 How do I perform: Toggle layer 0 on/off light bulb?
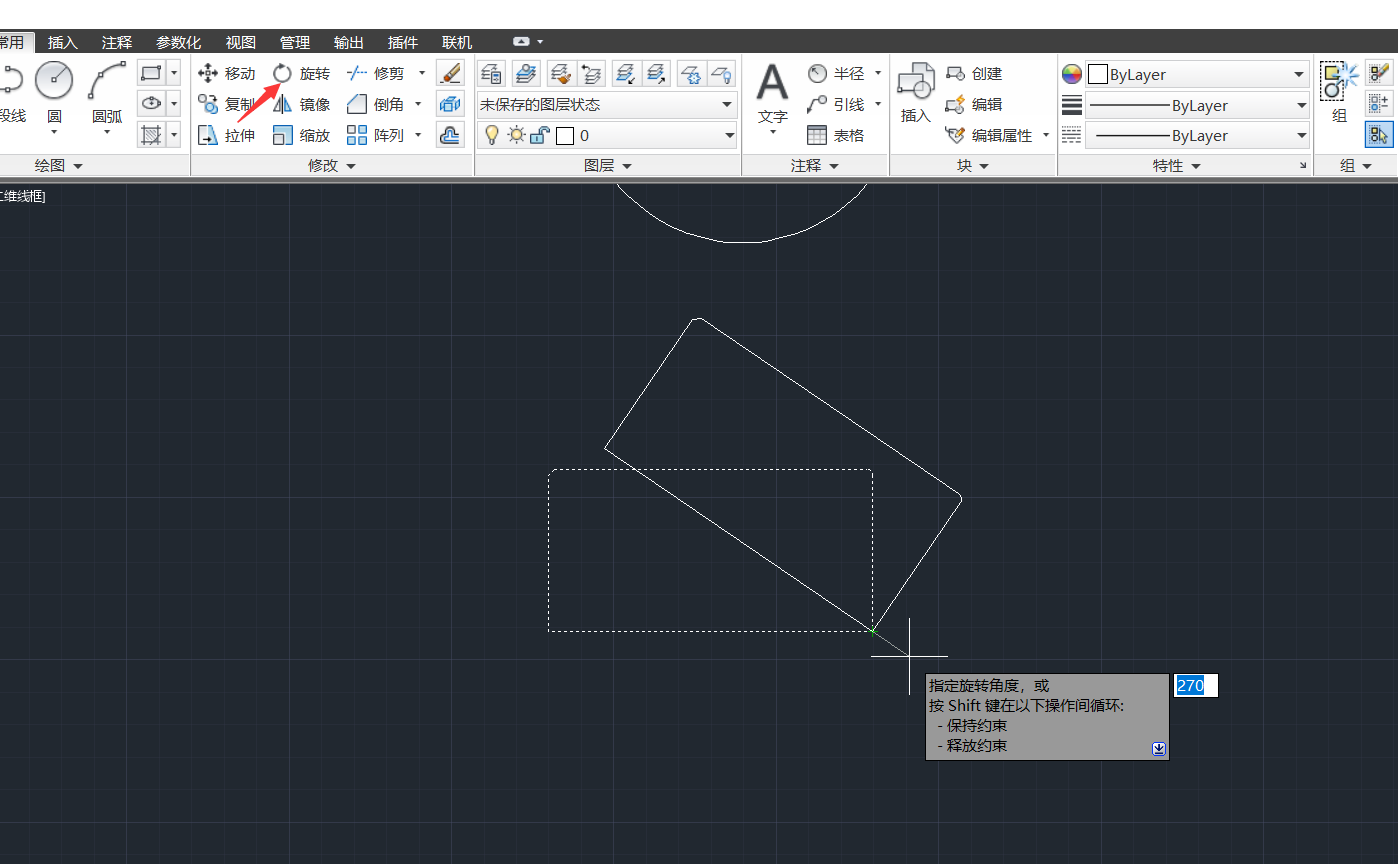(491, 135)
